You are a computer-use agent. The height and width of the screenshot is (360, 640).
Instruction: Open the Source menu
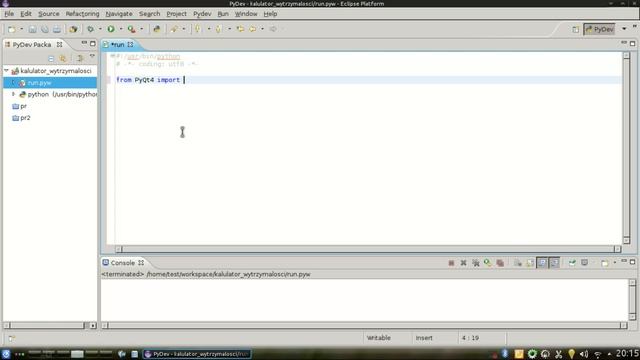[x=49, y=13]
